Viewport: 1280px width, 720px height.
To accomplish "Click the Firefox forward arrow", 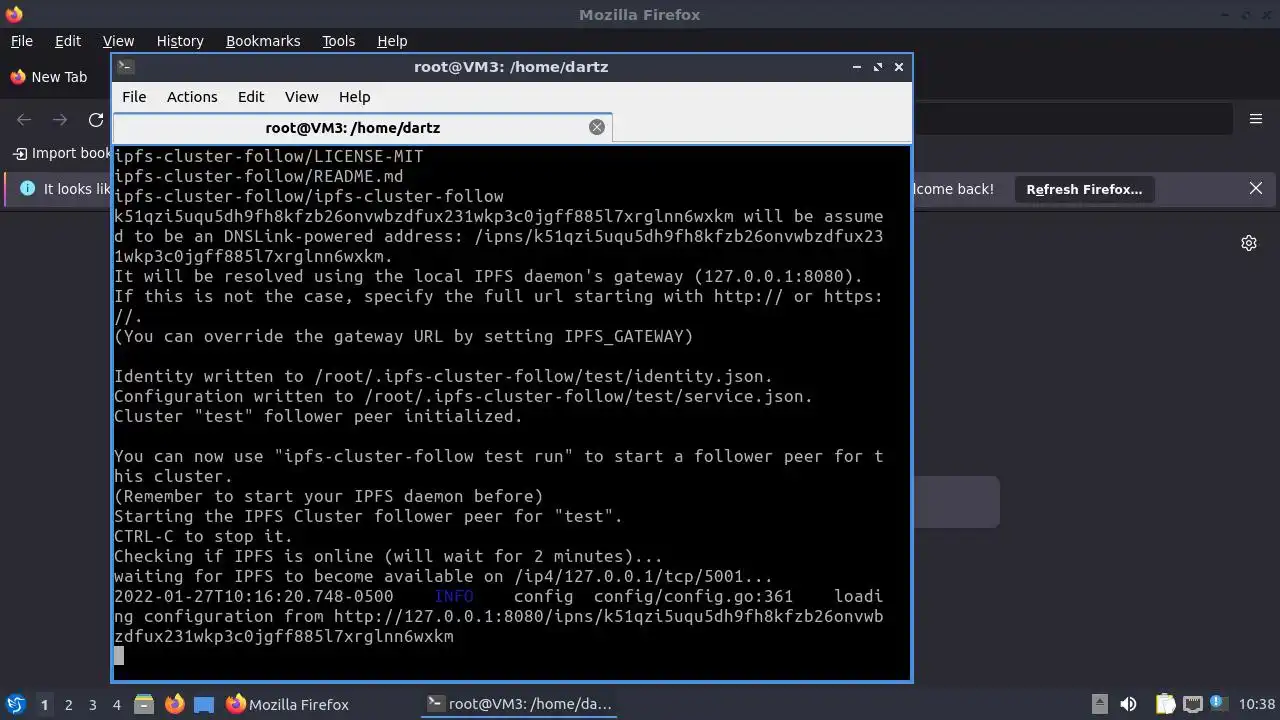I will point(60,120).
